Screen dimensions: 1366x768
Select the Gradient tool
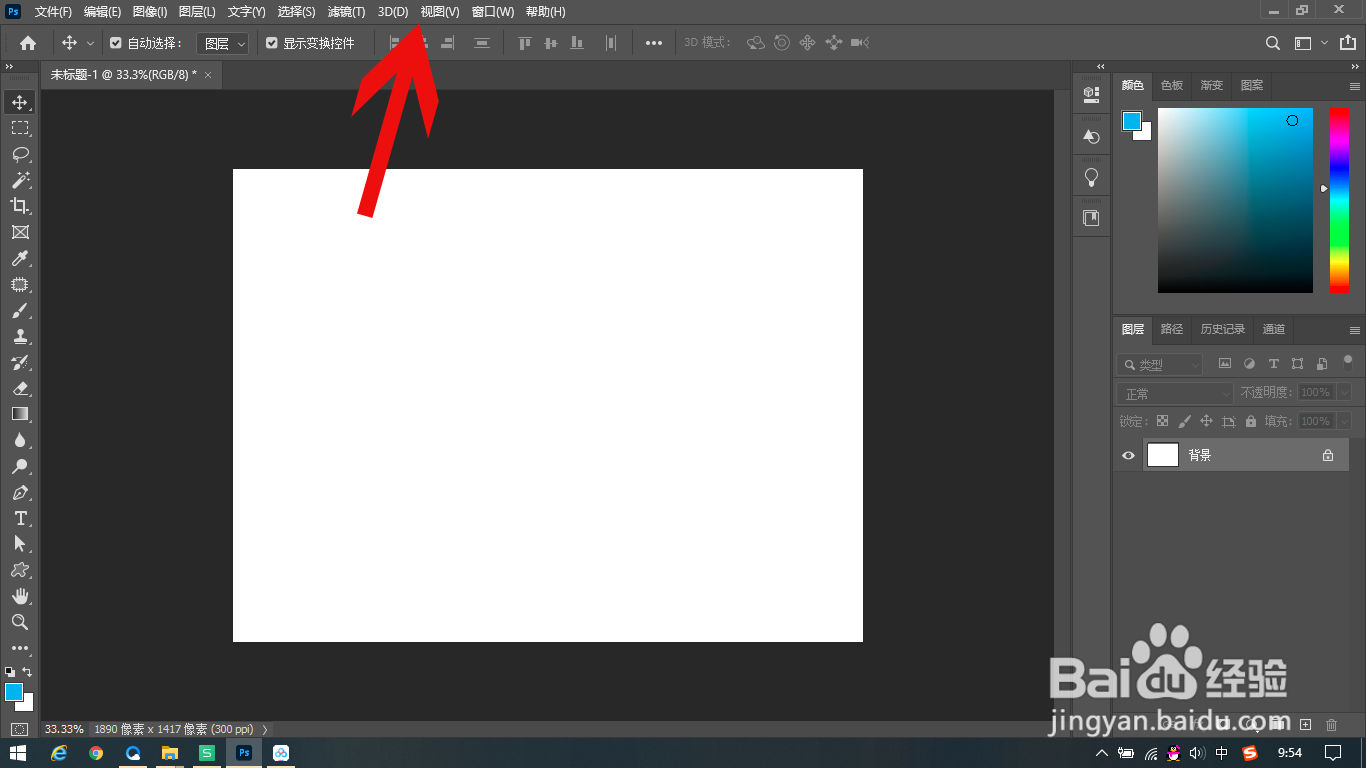[20, 414]
